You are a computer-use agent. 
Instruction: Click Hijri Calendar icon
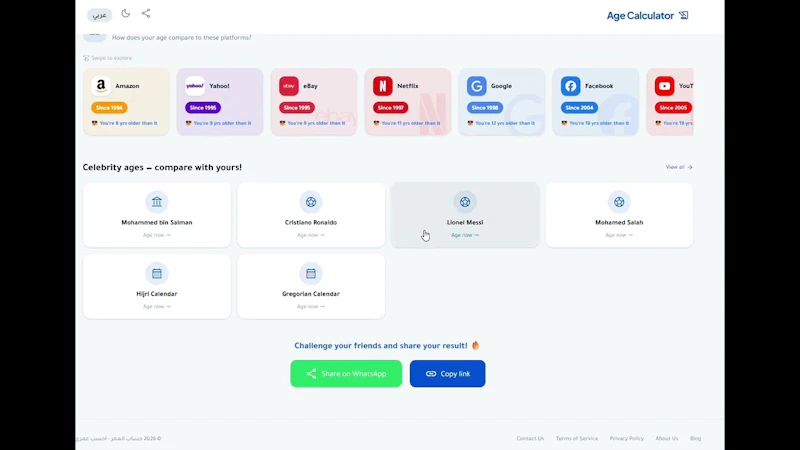pos(157,273)
